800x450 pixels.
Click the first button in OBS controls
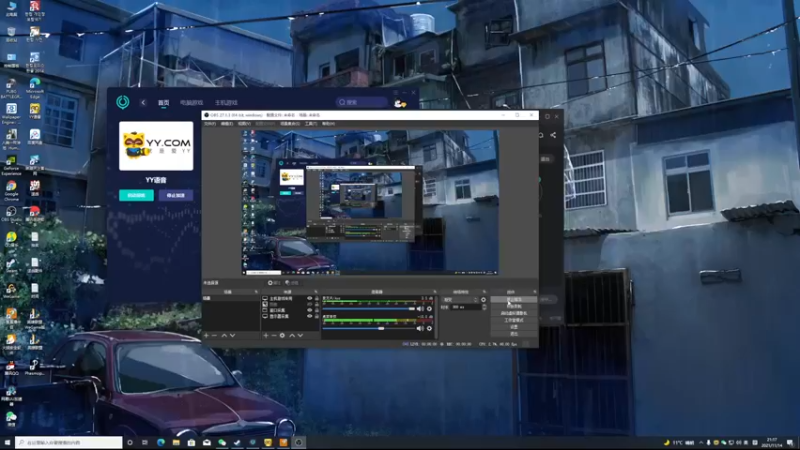(x=514, y=299)
